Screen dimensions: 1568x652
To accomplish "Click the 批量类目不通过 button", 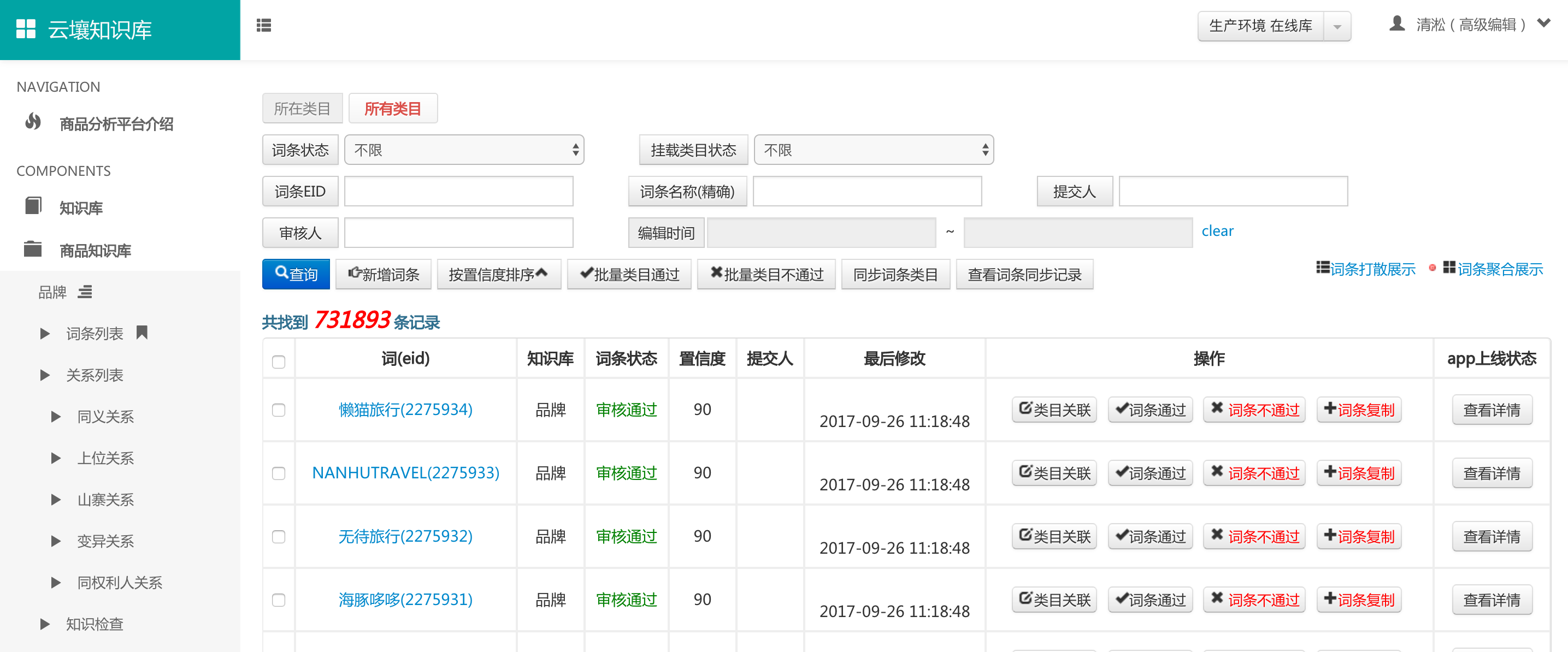I will tap(767, 274).
